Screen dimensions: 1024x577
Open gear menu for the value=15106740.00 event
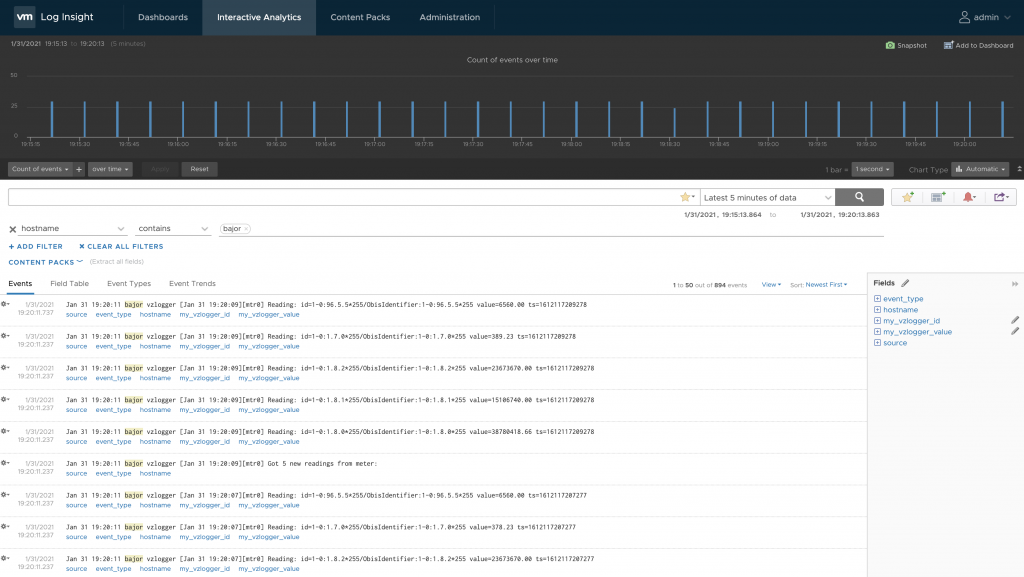click(x=5, y=399)
